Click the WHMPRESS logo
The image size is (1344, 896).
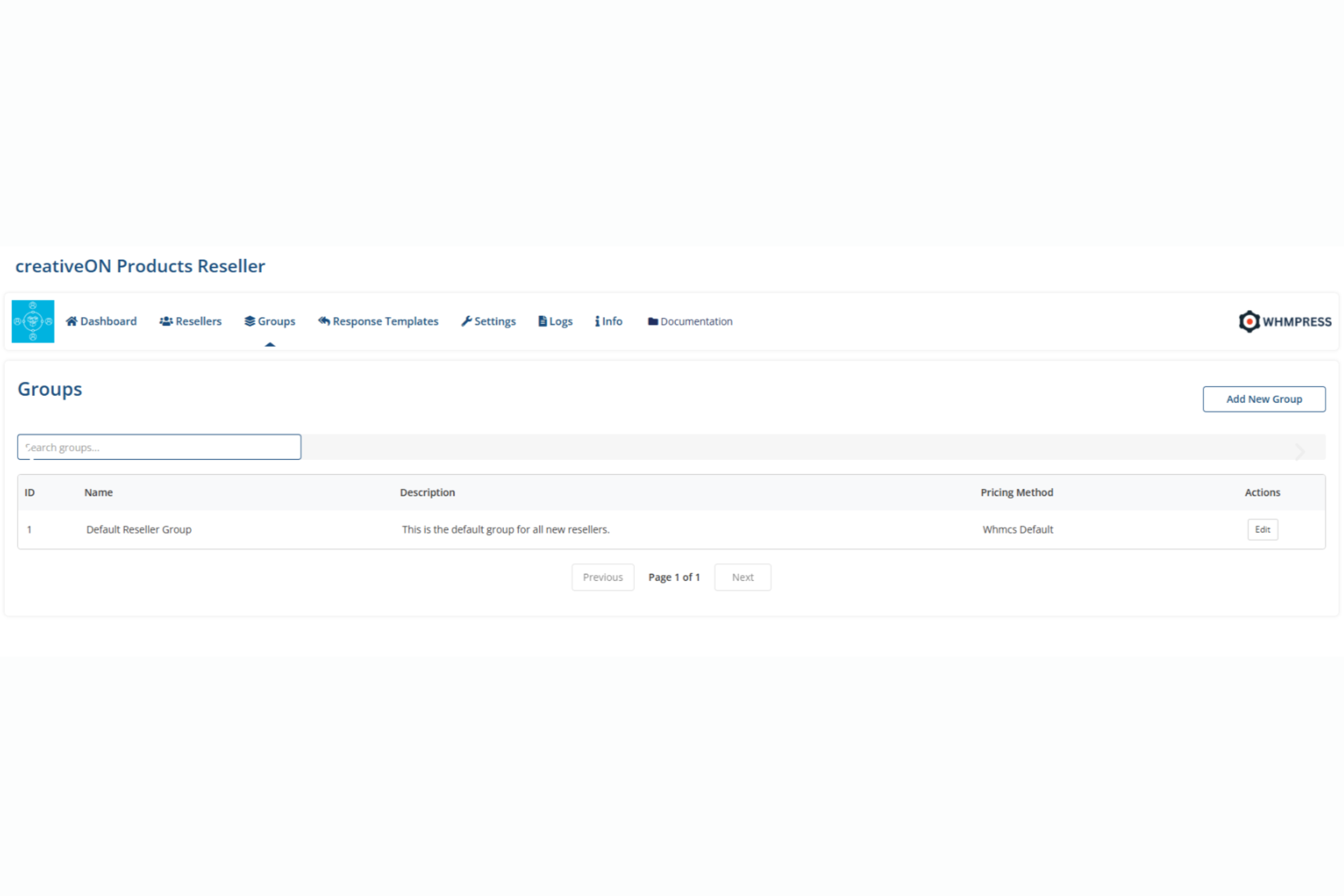(1284, 322)
